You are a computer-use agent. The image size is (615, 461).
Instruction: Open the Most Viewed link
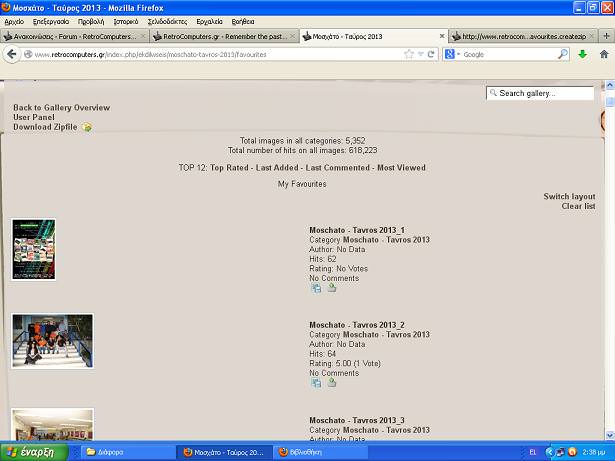click(400, 168)
